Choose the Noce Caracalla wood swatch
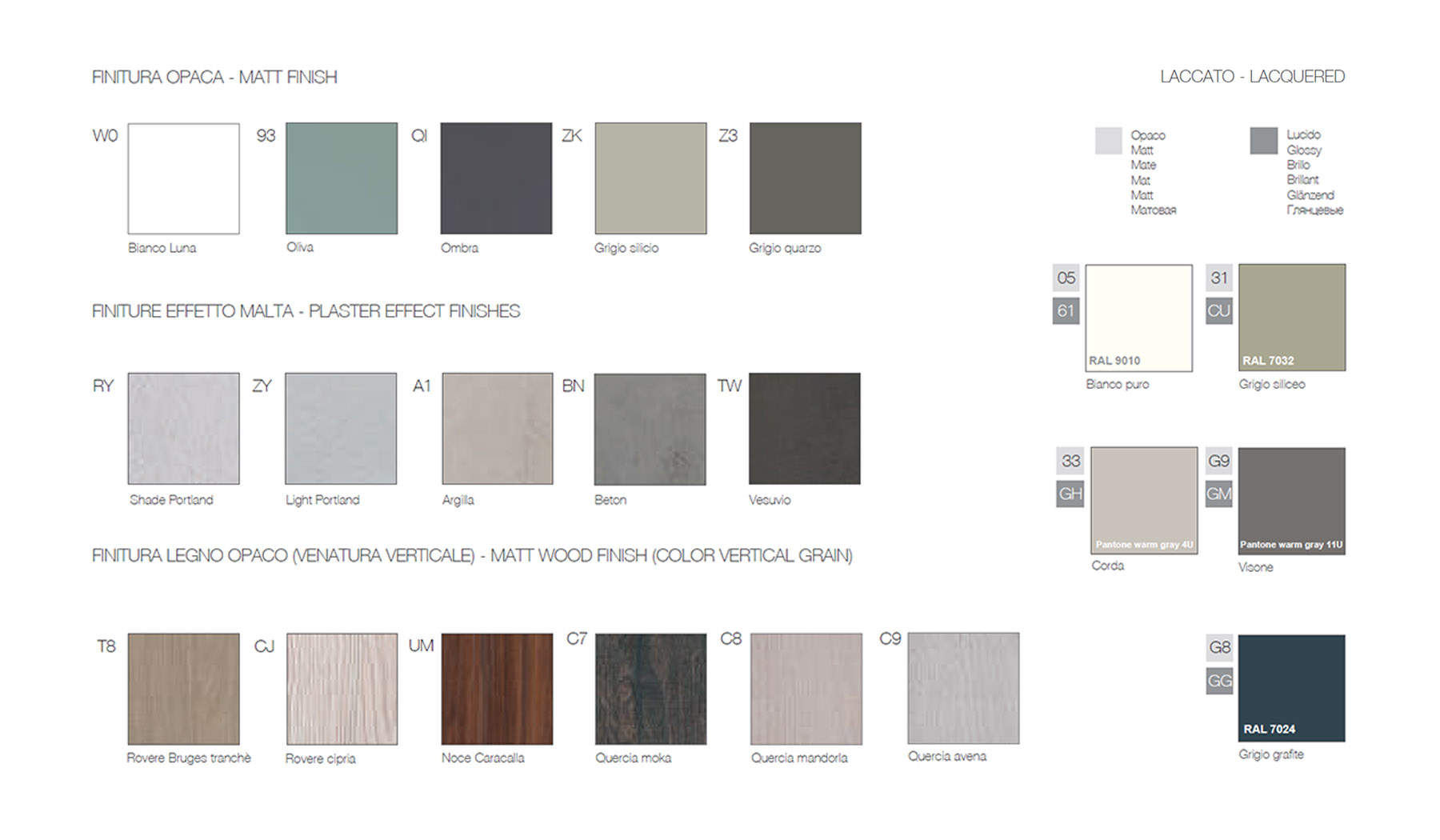This screenshot has height=840, width=1440. tap(497, 689)
